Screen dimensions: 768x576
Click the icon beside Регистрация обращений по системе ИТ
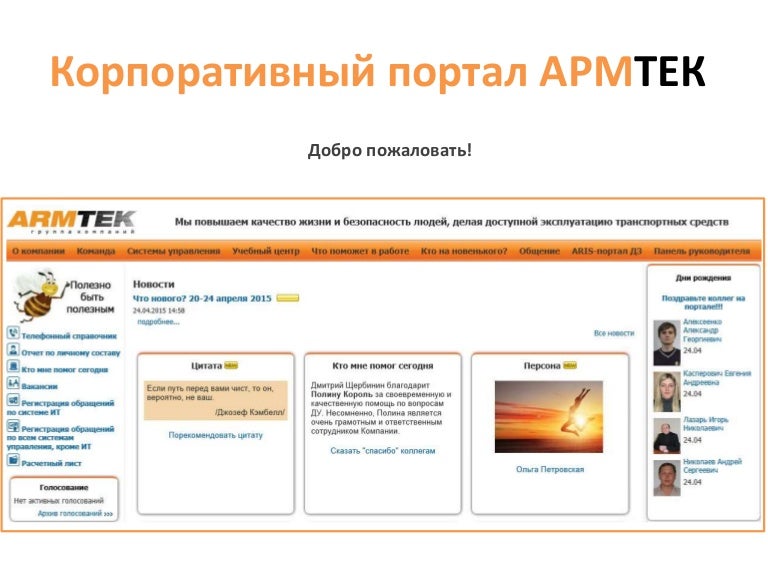(x=13, y=402)
